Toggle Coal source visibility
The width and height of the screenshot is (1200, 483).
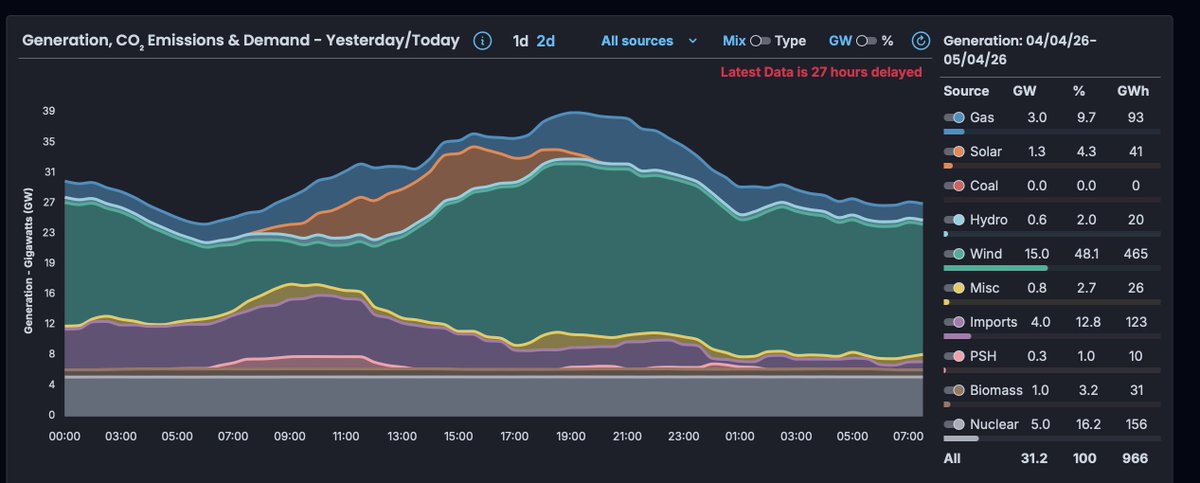click(954, 186)
